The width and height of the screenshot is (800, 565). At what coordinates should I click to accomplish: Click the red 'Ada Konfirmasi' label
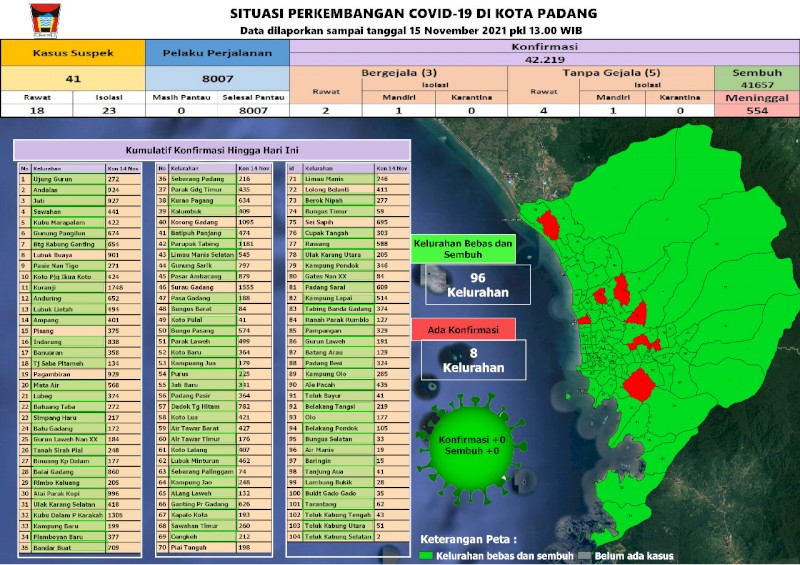[463, 330]
